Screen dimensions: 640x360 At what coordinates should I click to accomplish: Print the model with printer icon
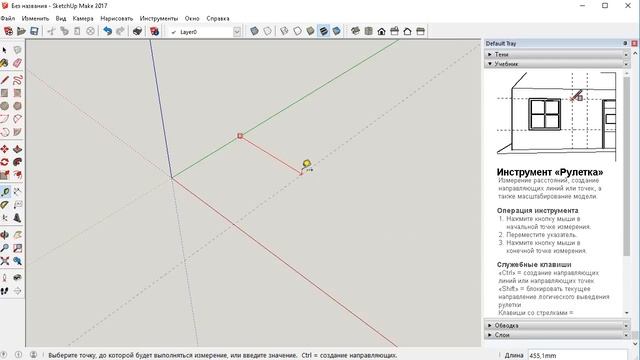tap(137, 31)
